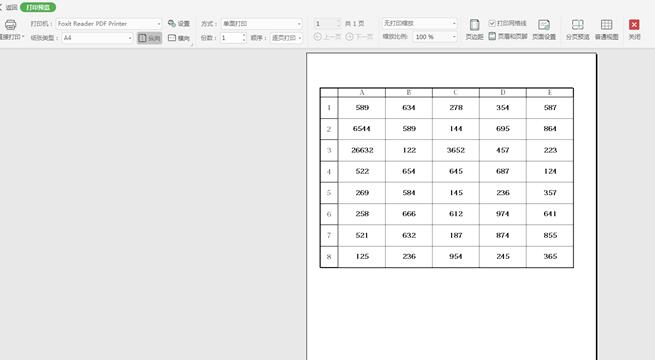Switch to normal view grid icon

tap(607, 29)
